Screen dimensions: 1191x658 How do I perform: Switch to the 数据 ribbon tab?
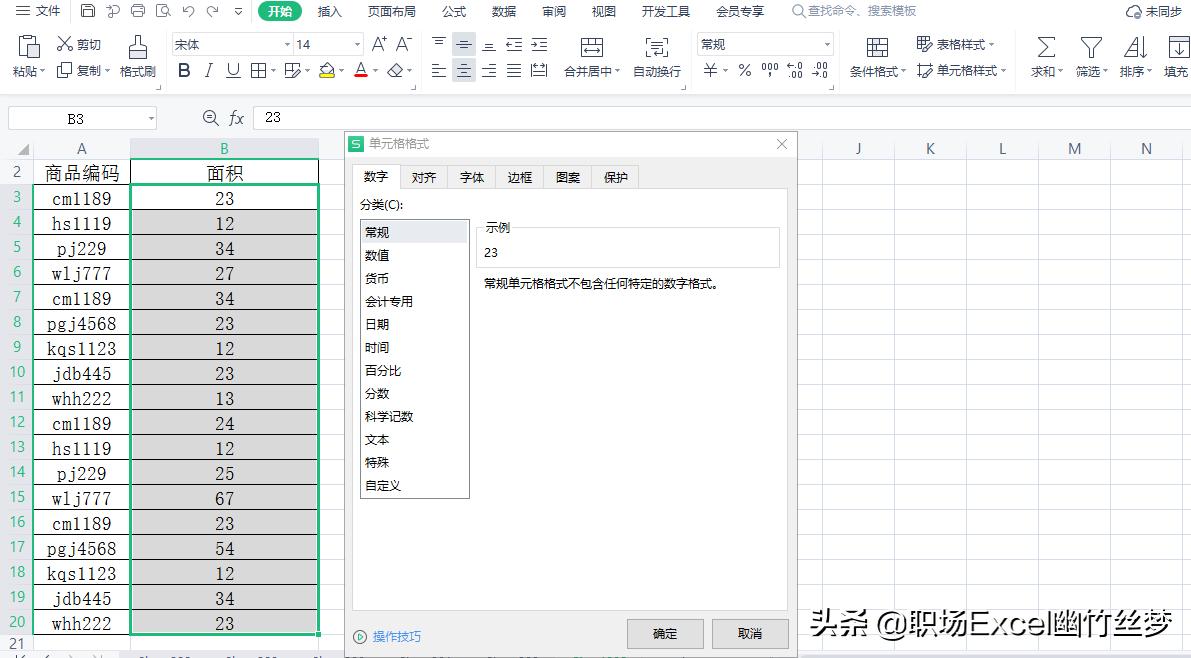(503, 12)
